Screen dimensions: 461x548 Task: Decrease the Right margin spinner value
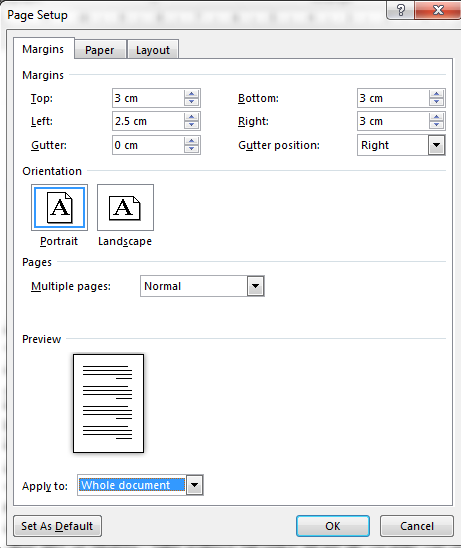(437, 125)
